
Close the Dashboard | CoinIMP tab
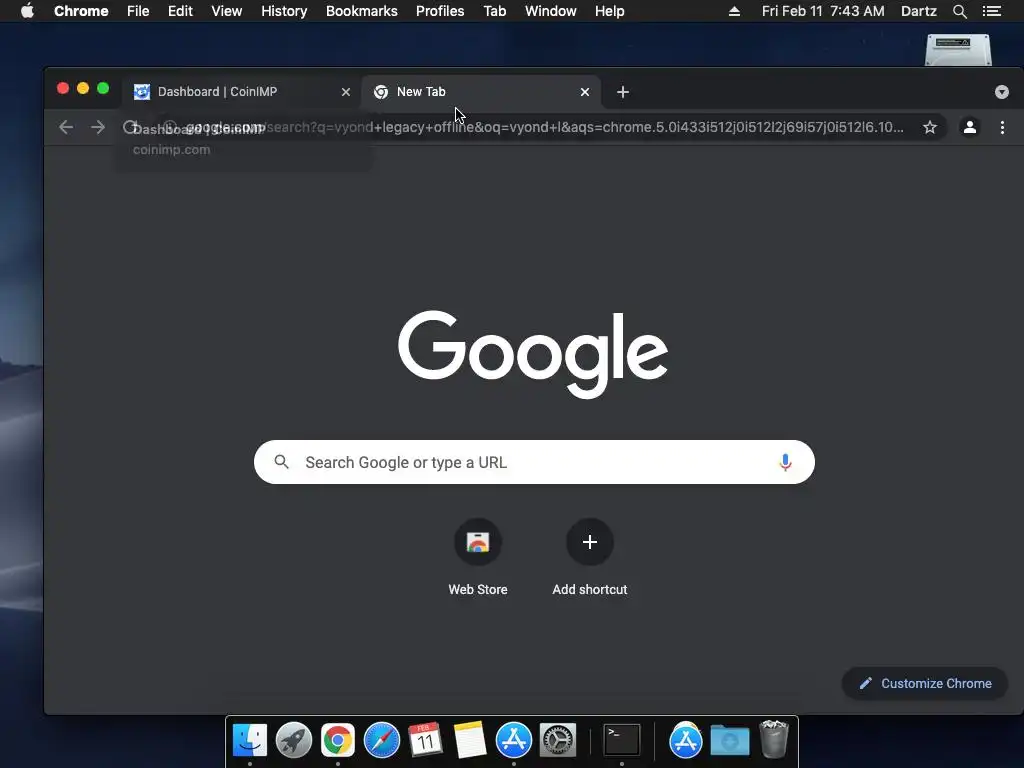pos(346,92)
